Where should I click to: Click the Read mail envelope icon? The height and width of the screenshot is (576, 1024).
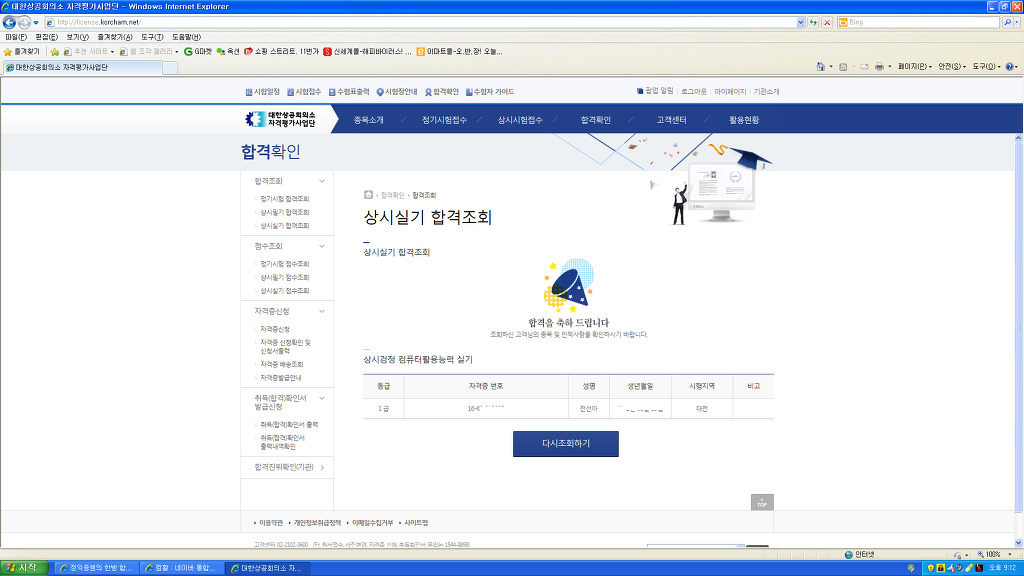coord(864,67)
